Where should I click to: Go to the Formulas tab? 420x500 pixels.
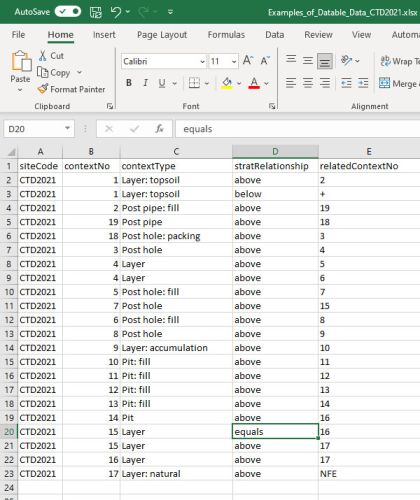226,35
